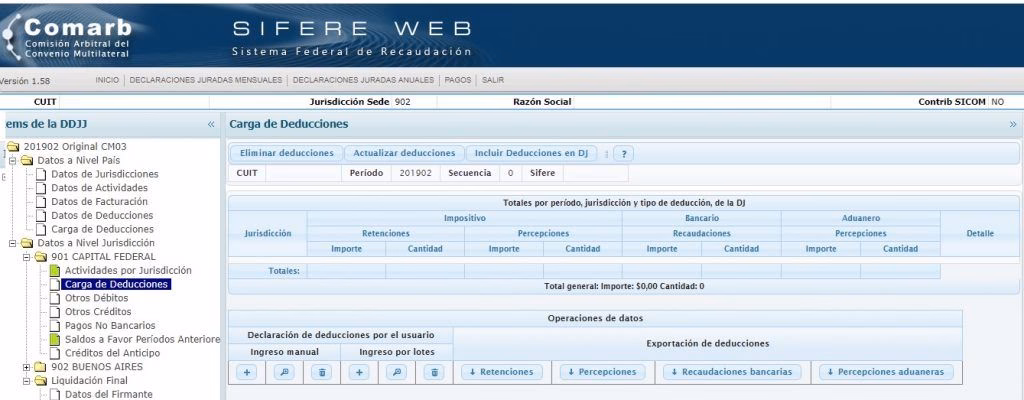Select Otros Créditos in the tree
This screenshot has height=400, width=1024.
pos(98,312)
